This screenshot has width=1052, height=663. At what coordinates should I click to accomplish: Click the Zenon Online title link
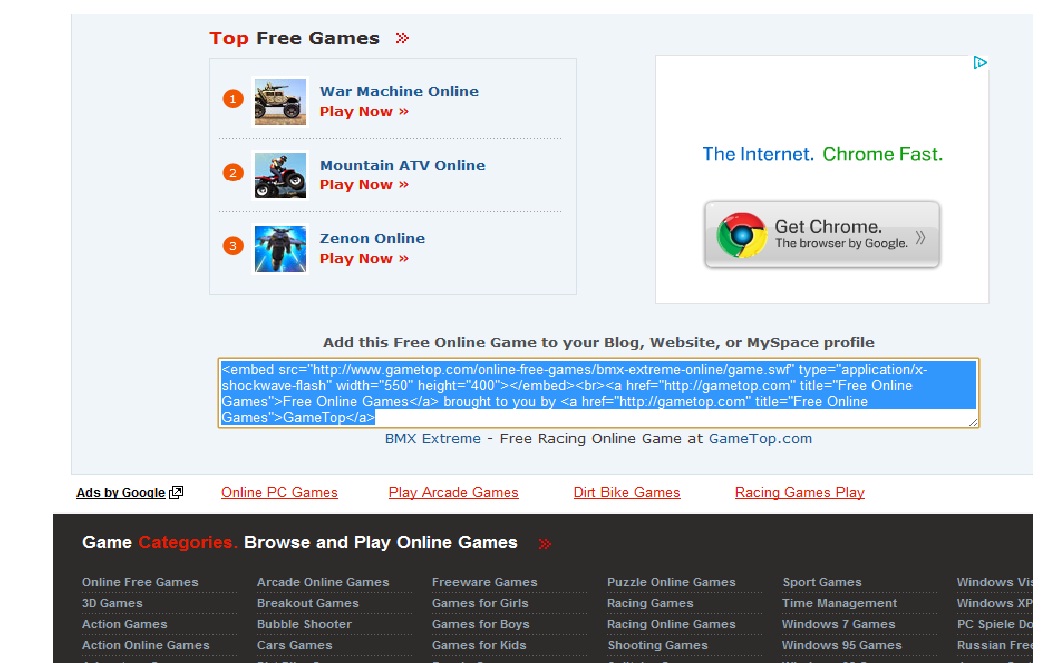[x=372, y=238]
